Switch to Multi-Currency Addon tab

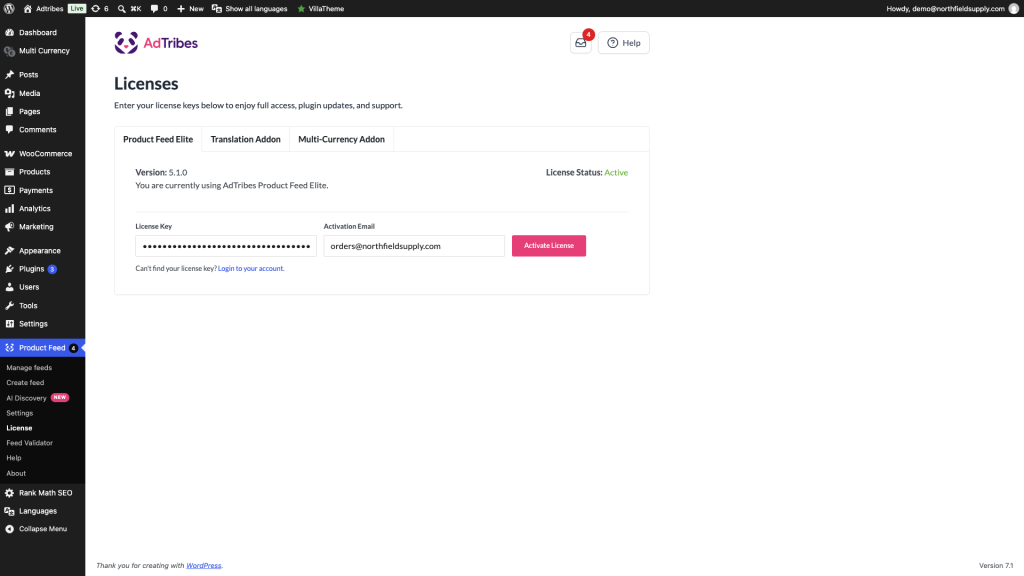342,139
